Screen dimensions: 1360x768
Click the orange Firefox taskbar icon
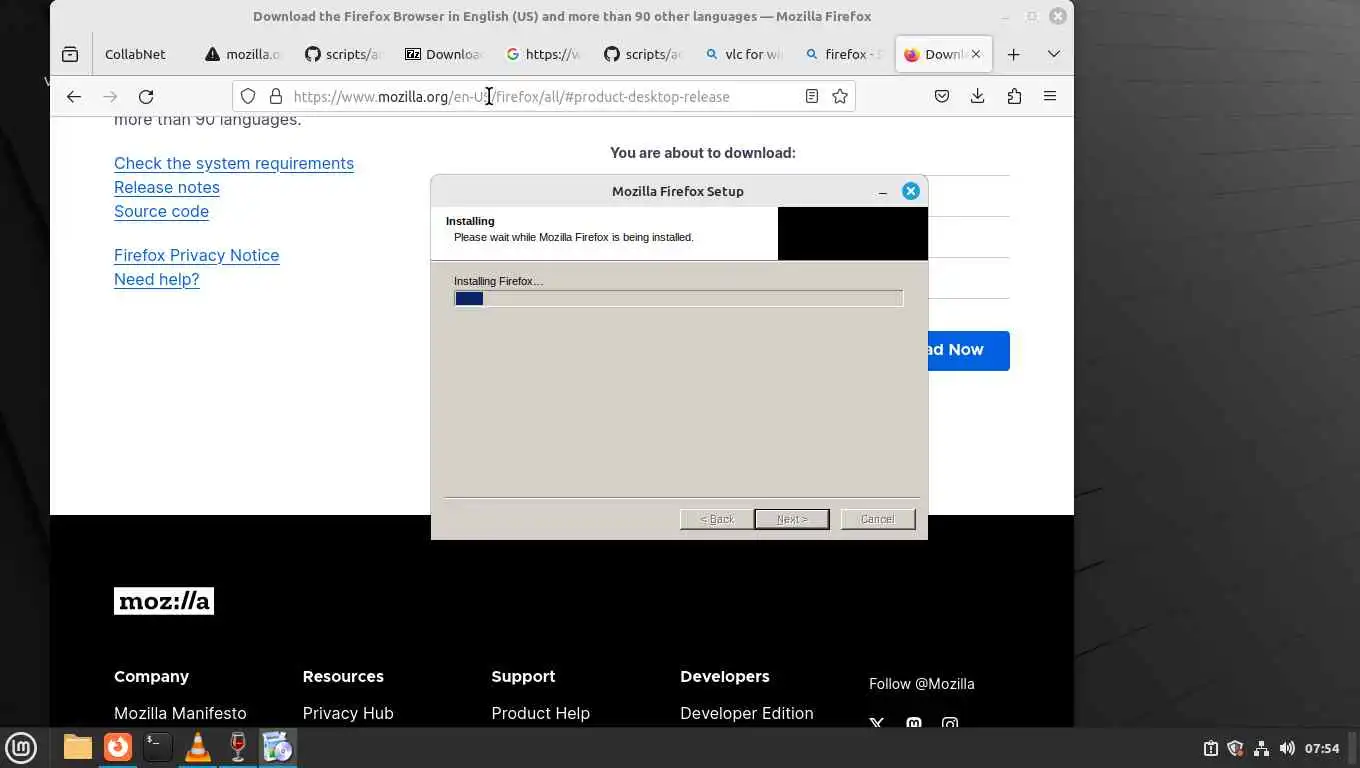click(118, 747)
